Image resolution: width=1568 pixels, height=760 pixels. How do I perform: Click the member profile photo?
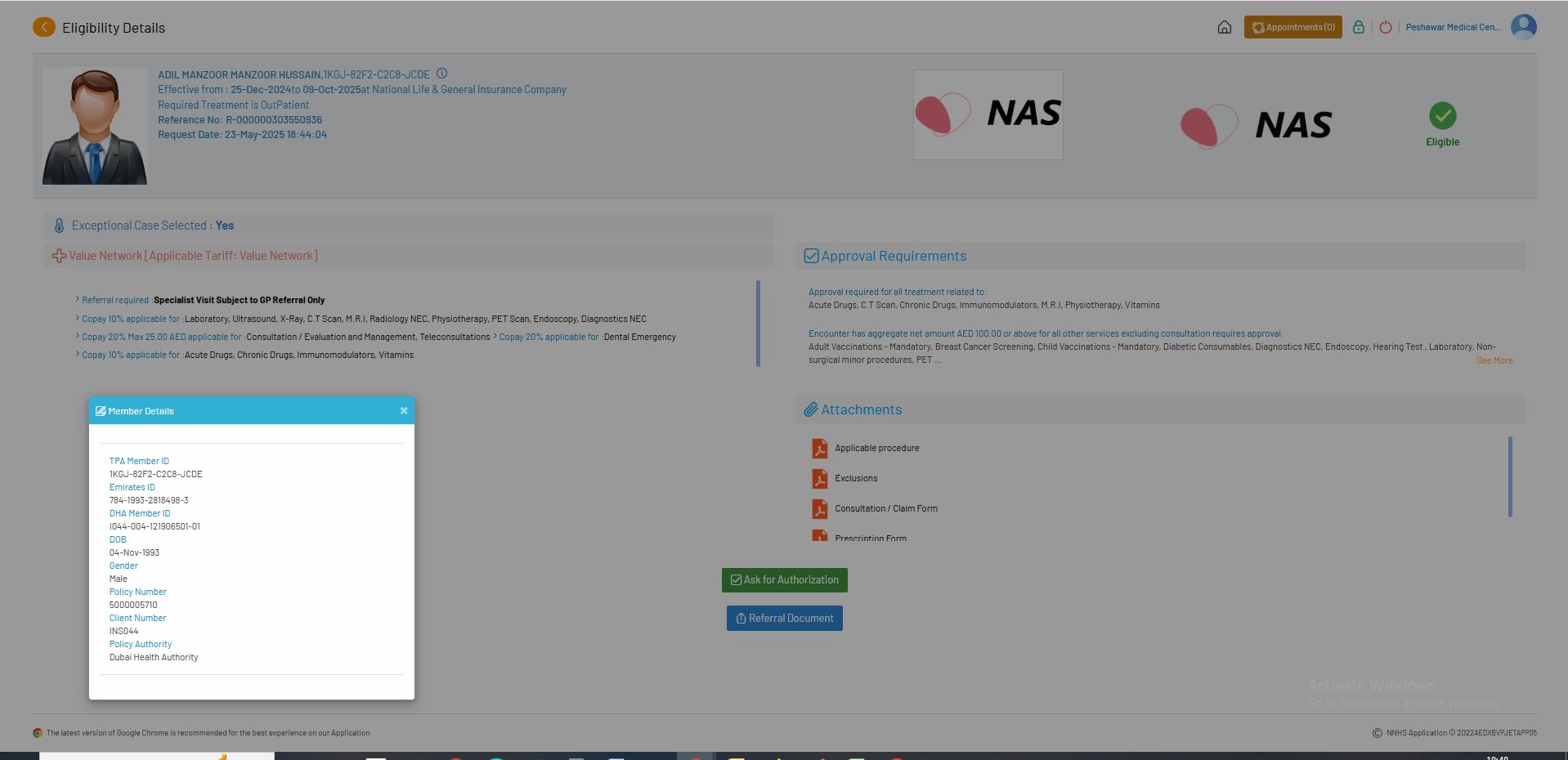[x=95, y=126]
